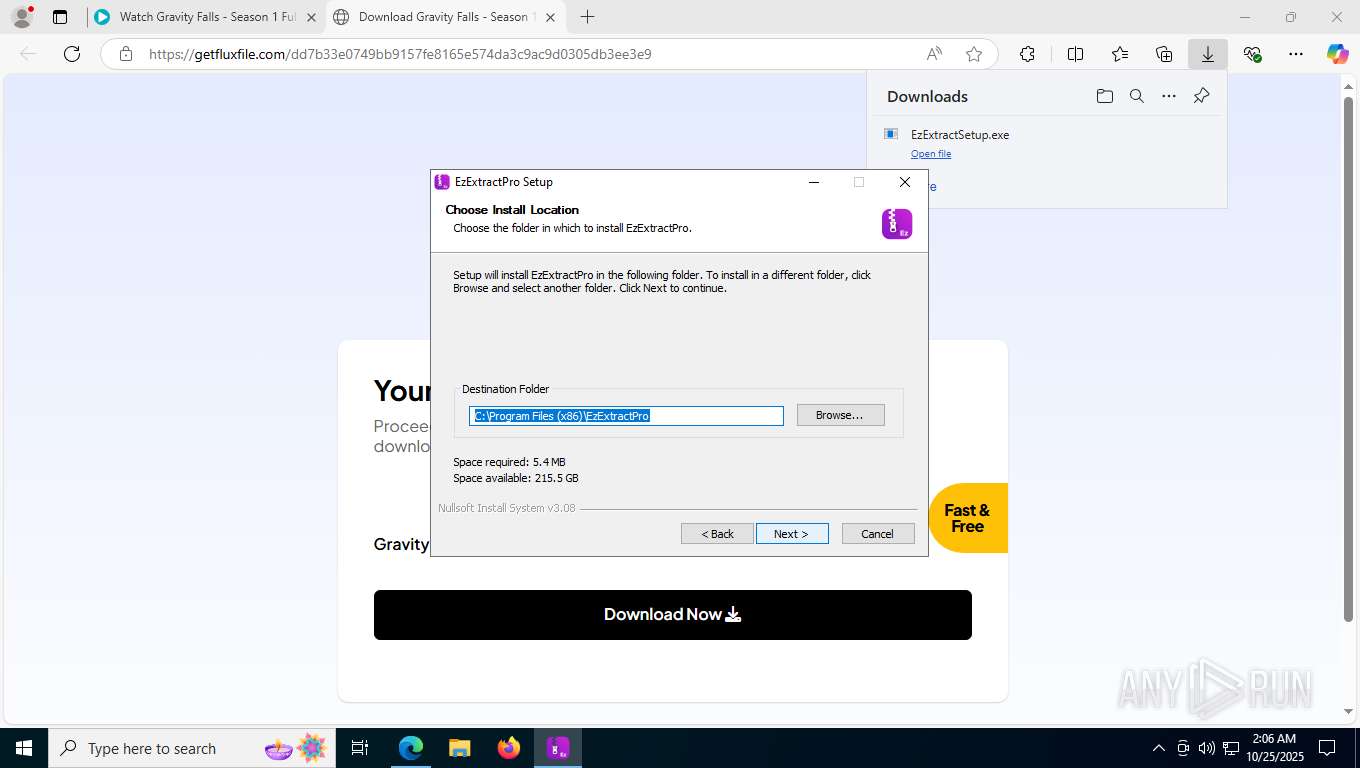
Task: Click the address bar URL
Action: pyautogui.click(x=400, y=54)
